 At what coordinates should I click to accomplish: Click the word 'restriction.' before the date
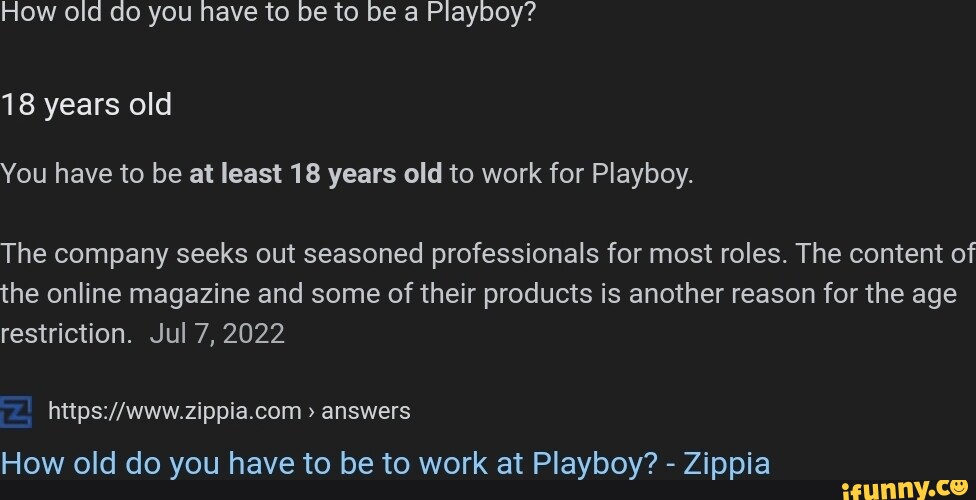coord(66,333)
